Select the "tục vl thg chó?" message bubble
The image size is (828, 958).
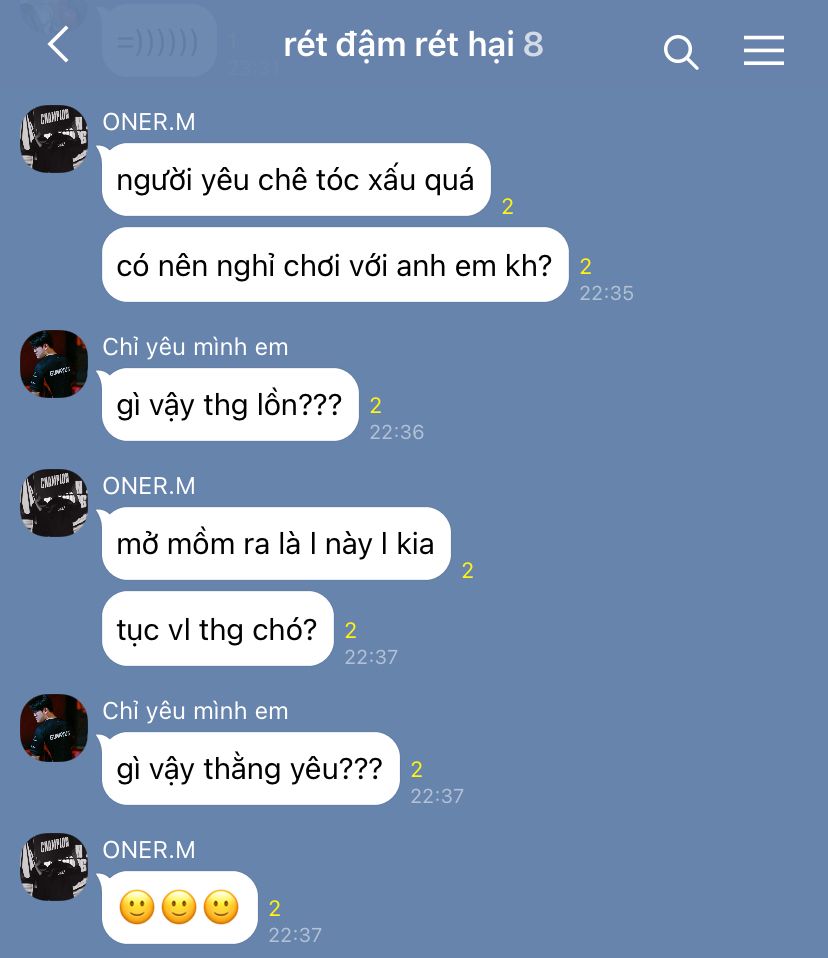click(218, 629)
